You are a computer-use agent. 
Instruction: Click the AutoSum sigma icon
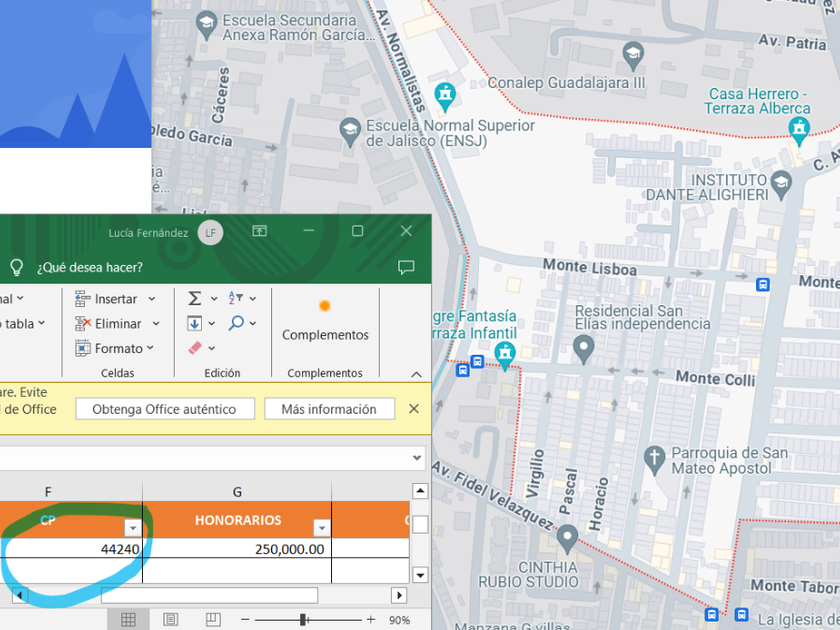click(194, 298)
